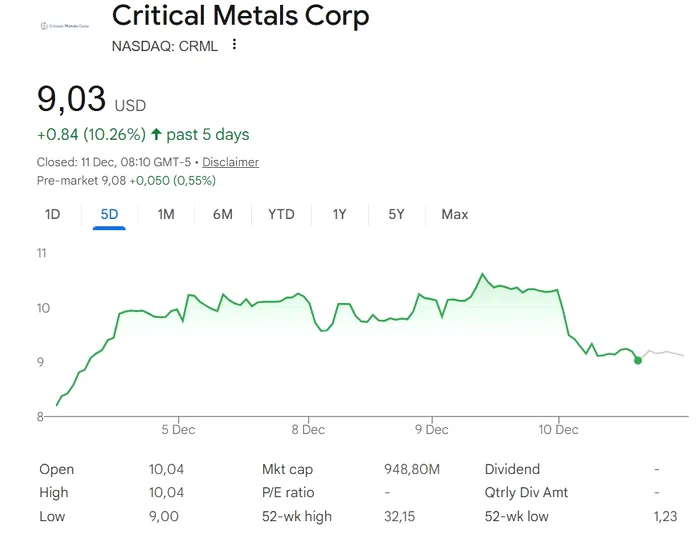Open the three-dot more options menu

pyautogui.click(x=235, y=45)
